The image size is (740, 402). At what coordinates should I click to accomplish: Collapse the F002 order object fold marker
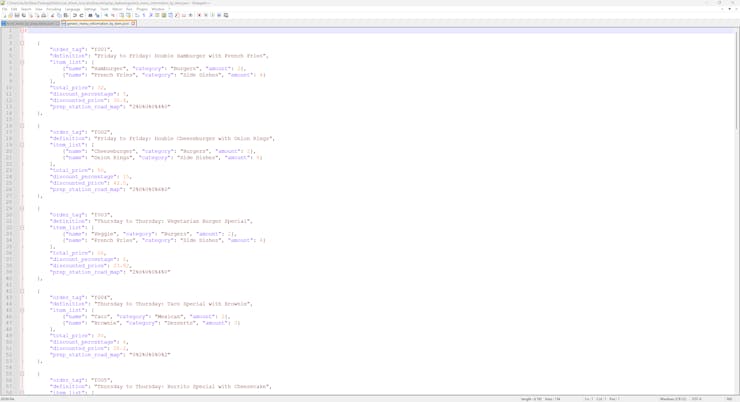(x=22, y=126)
